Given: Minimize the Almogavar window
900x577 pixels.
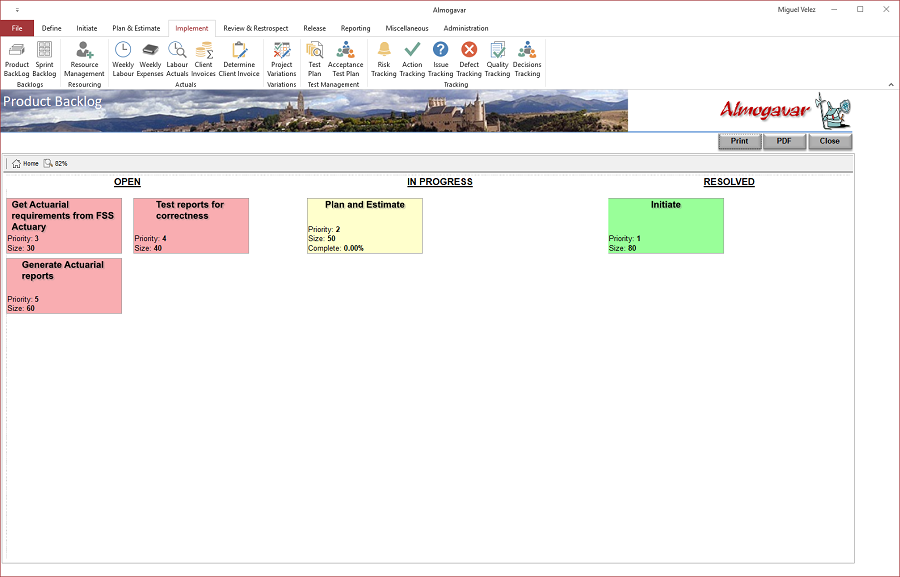Looking at the screenshot, I should pyautogui.click(x=834, y=10).
